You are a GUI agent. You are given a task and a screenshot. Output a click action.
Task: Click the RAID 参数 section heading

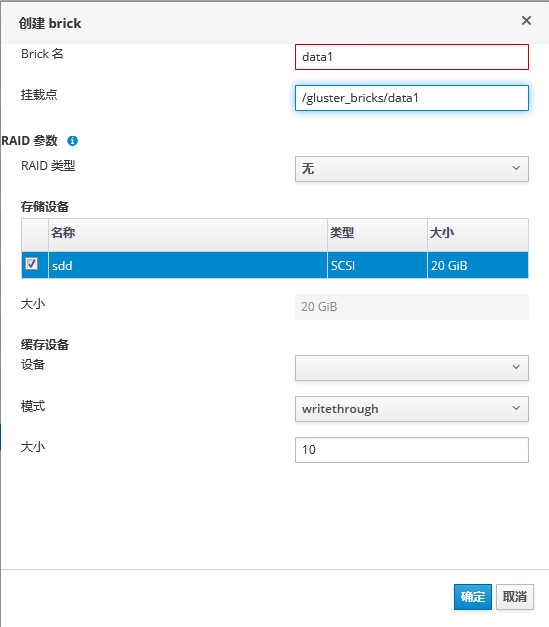coord(30,141)
